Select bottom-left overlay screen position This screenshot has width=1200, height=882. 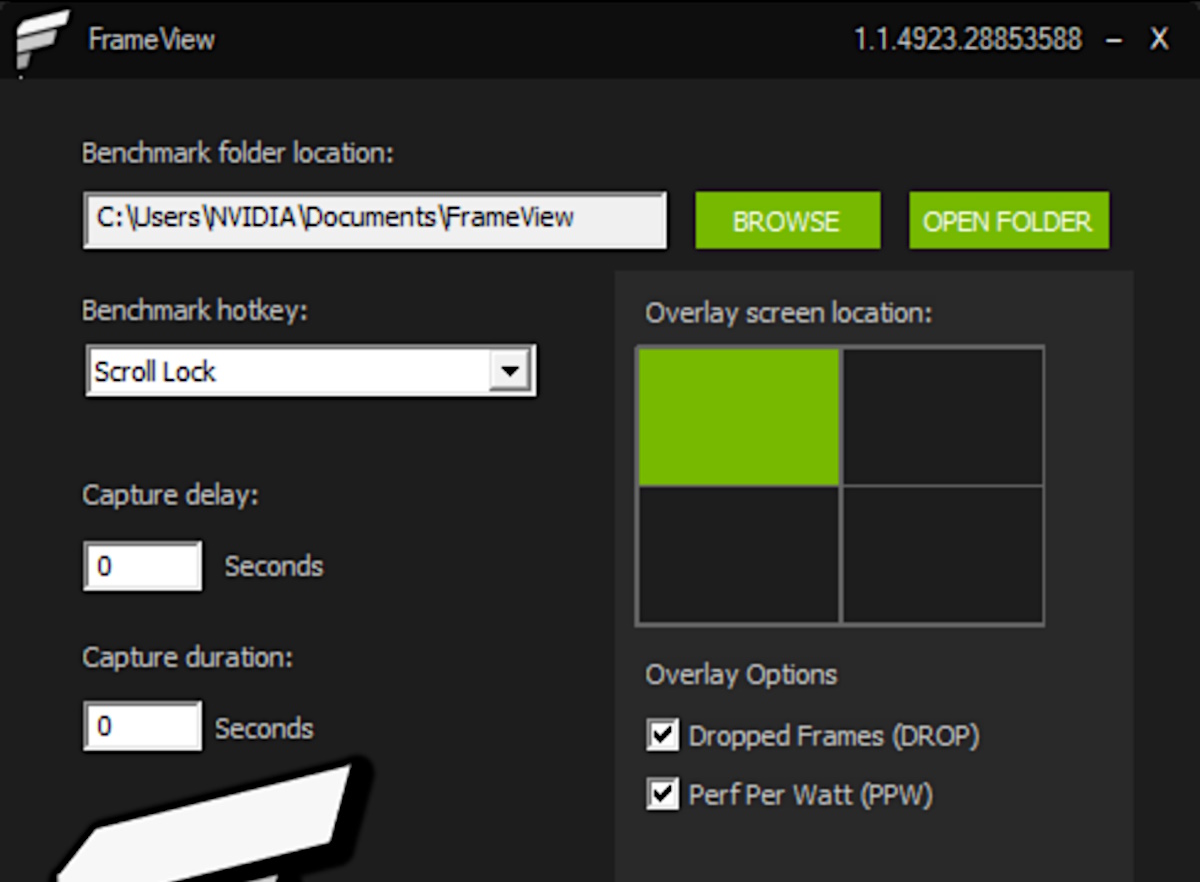739,555
